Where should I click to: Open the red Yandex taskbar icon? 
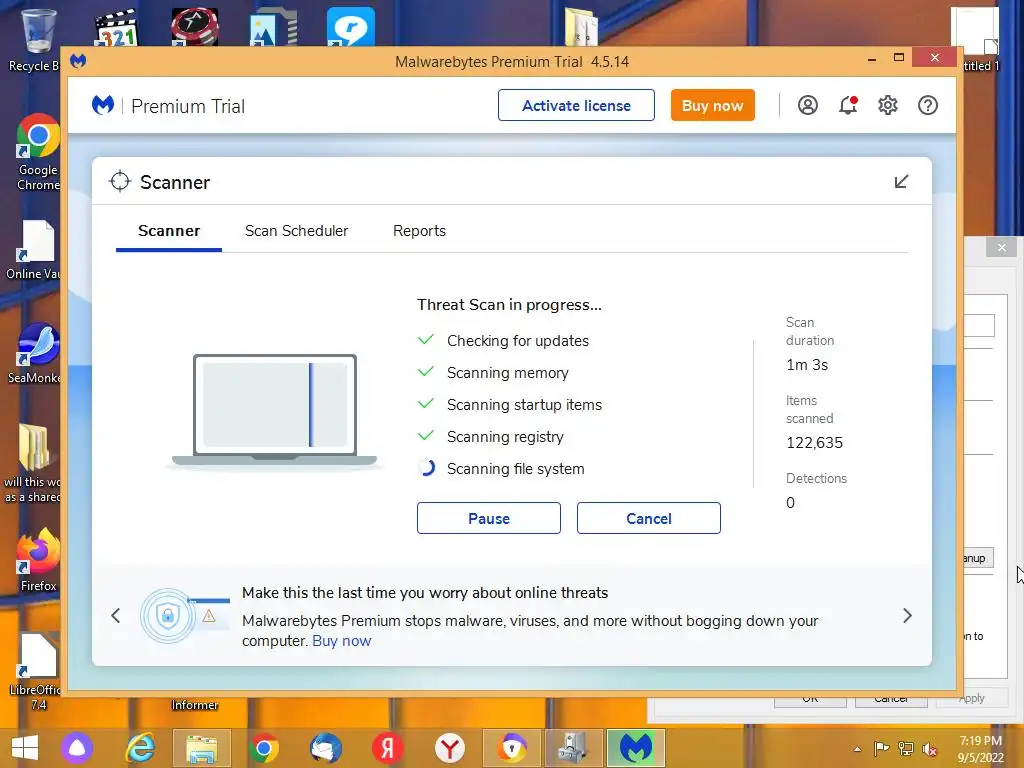387,748
